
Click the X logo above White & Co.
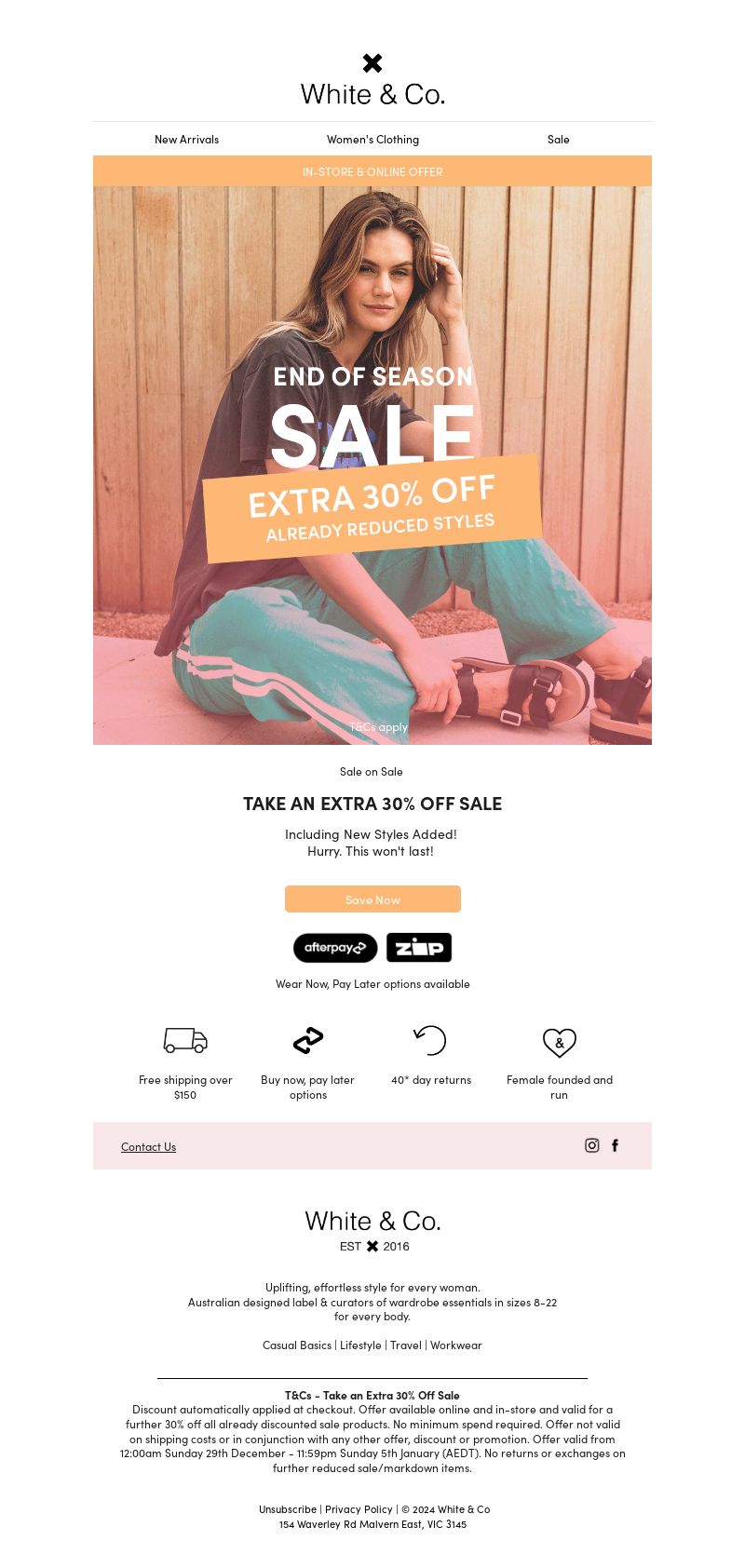(372, 63)
